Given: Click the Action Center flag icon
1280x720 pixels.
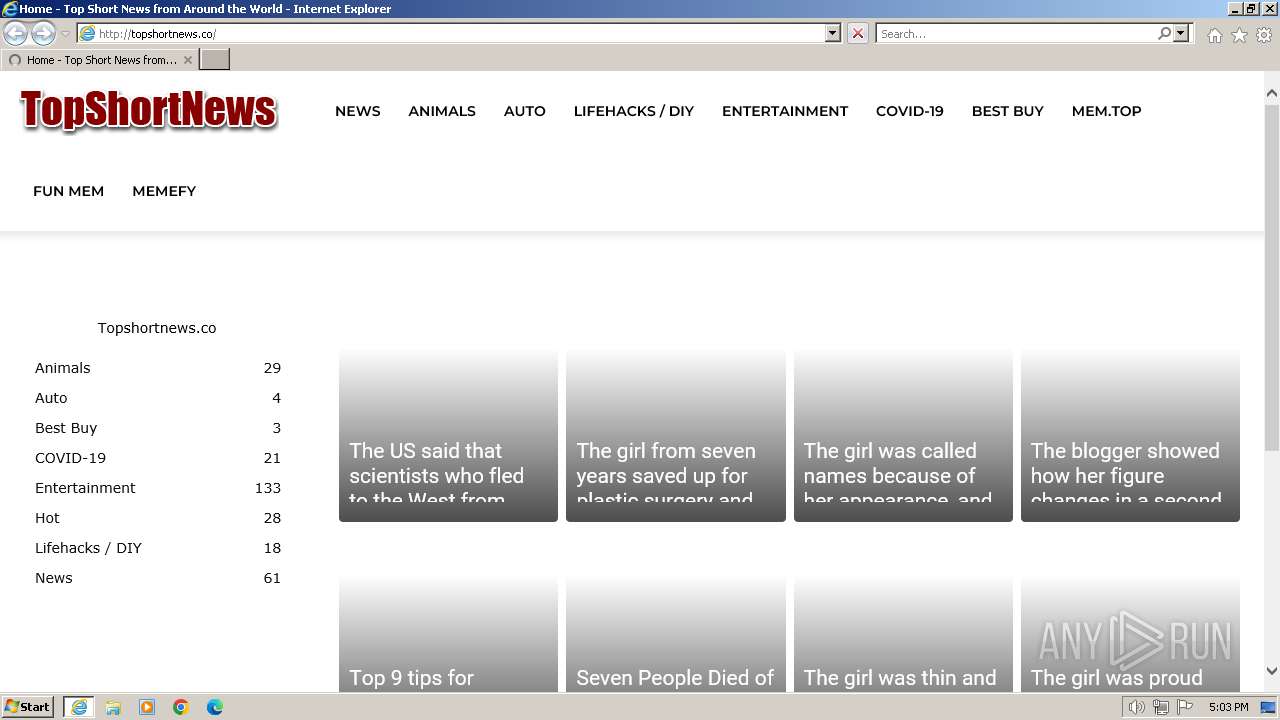Looking at the screenshot, I should [1185, 707].
